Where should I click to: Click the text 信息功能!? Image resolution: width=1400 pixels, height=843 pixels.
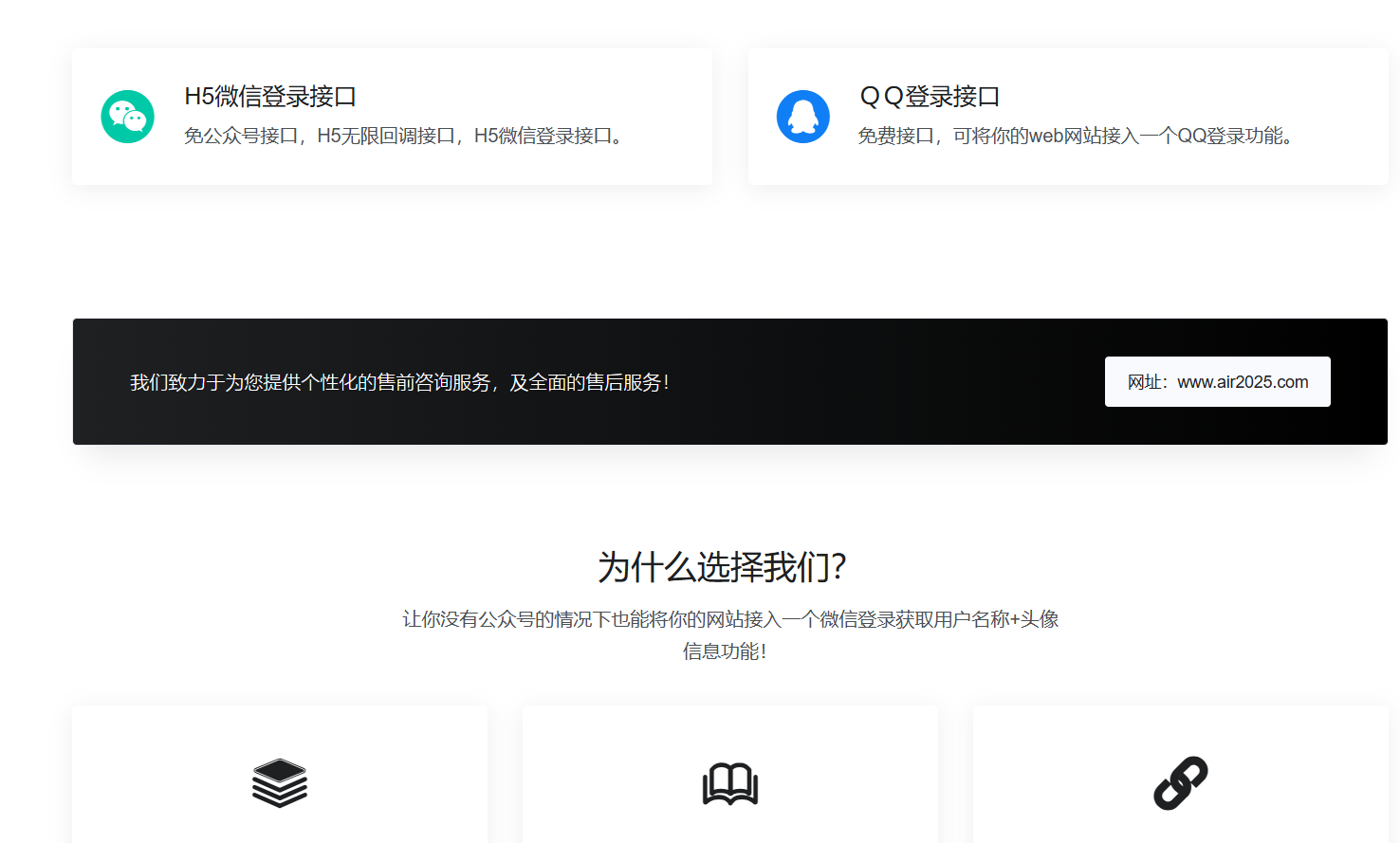[725, 651]
